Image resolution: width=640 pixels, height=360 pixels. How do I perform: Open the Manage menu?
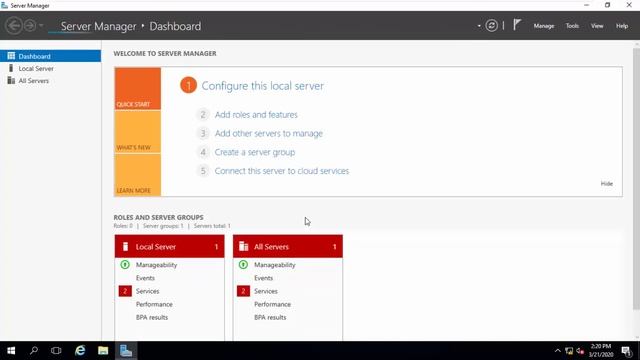(x=544, y=26)
